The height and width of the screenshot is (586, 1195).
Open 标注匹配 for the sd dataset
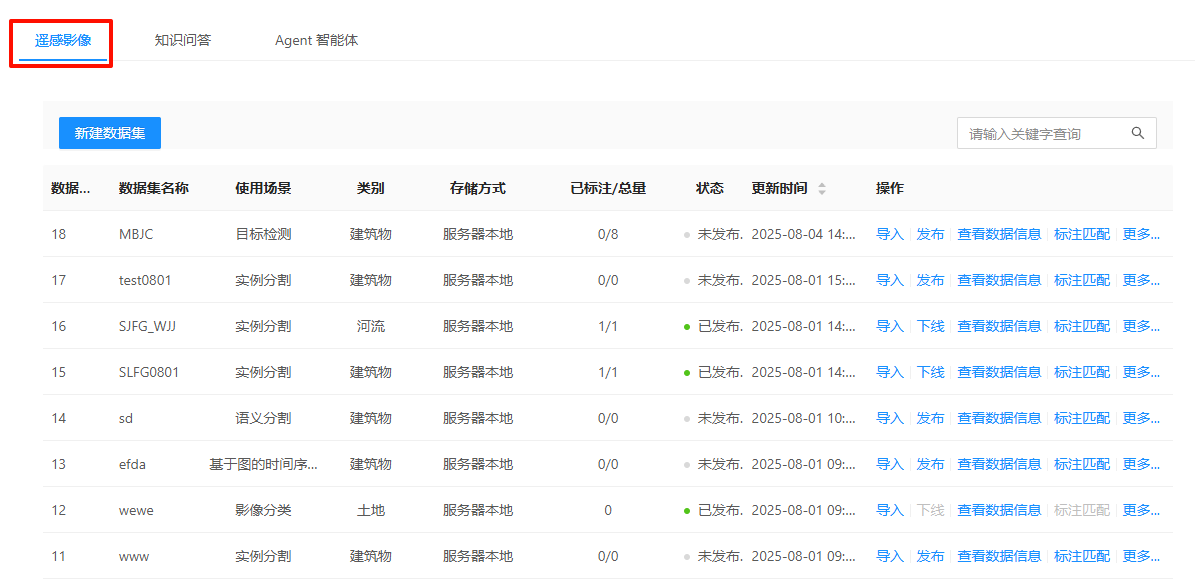(1082, 418)
